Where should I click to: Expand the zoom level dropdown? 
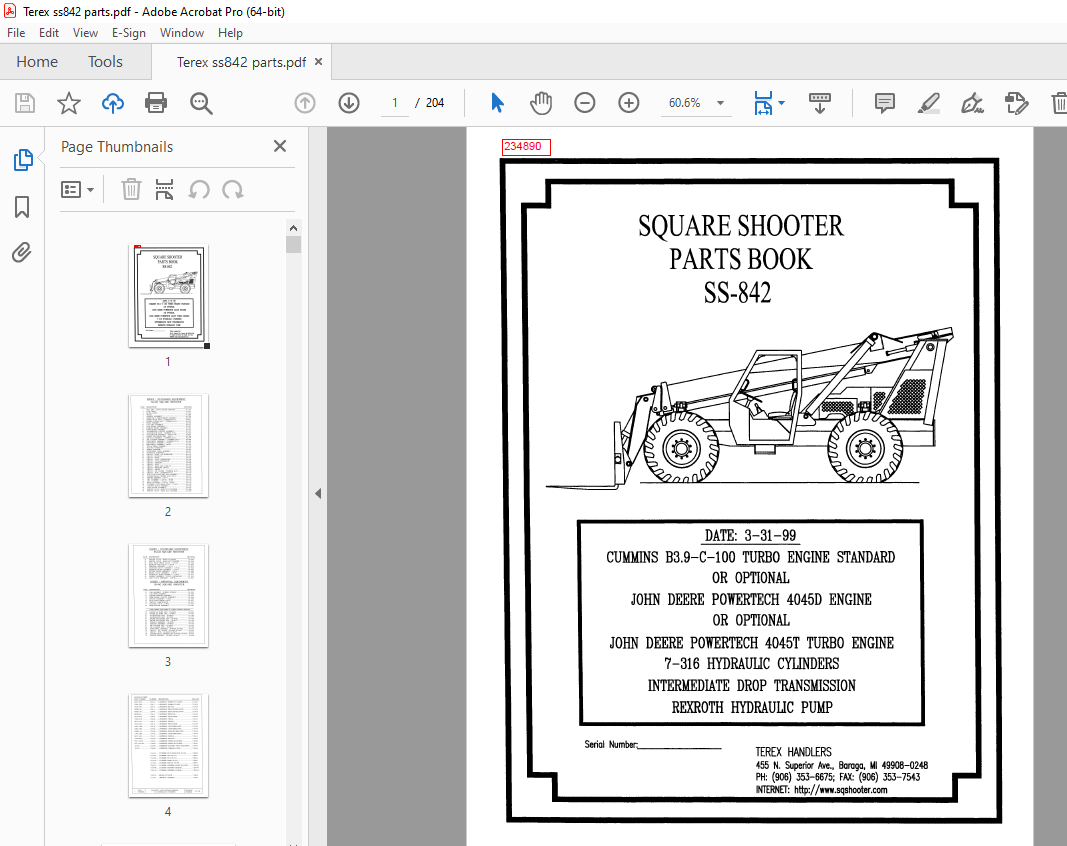[720, 103]
